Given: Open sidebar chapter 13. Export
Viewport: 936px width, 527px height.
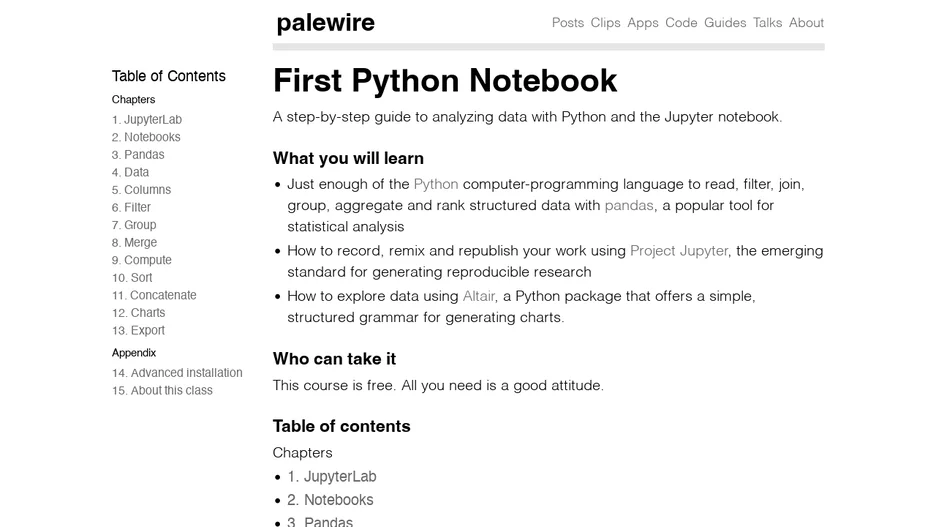Looking at the screenshot, I should [x=138, y=331].
